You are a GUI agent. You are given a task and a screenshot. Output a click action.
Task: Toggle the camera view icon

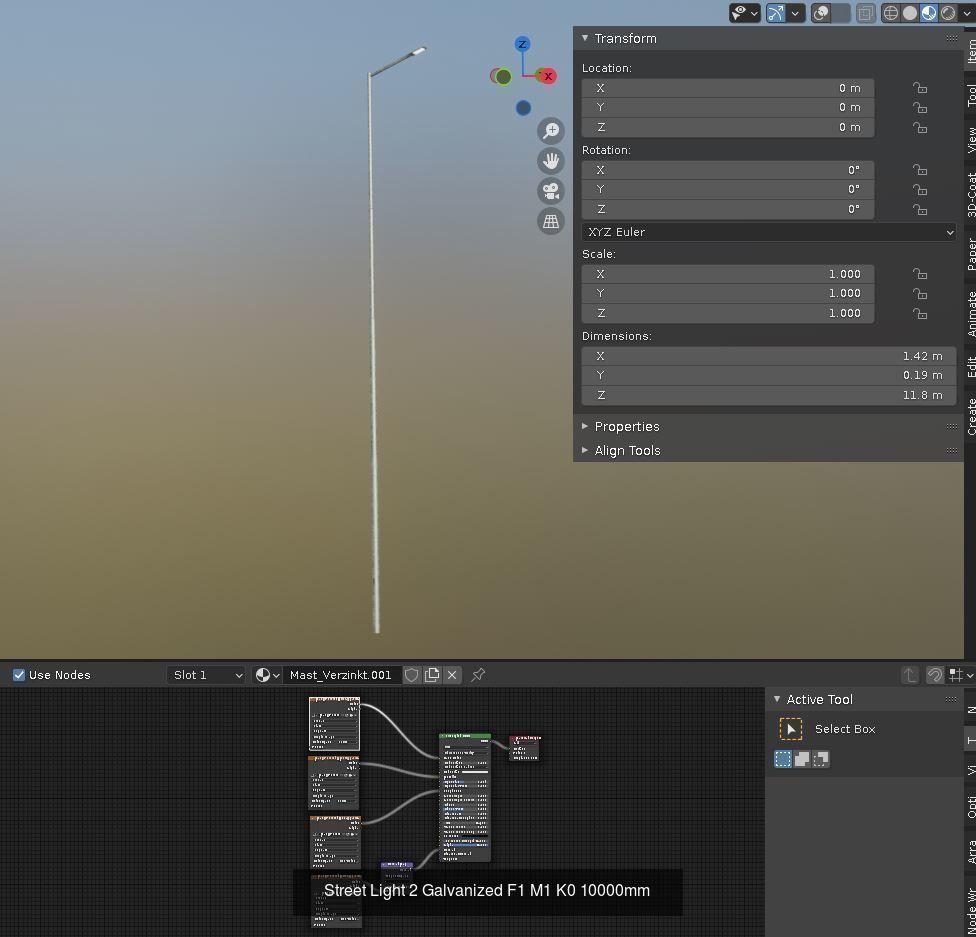point(551,191)
